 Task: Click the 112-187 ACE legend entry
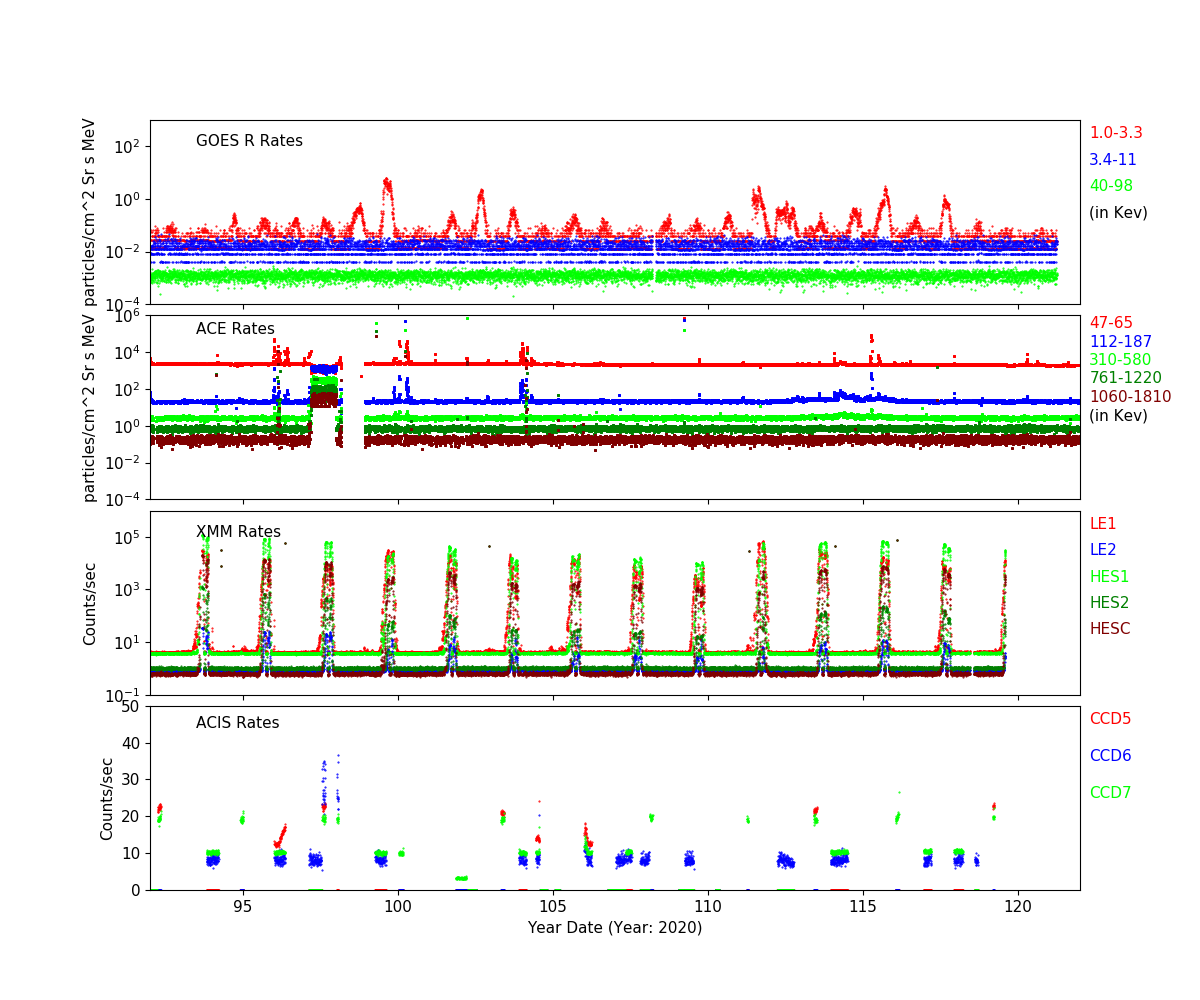click(1120, 342)
